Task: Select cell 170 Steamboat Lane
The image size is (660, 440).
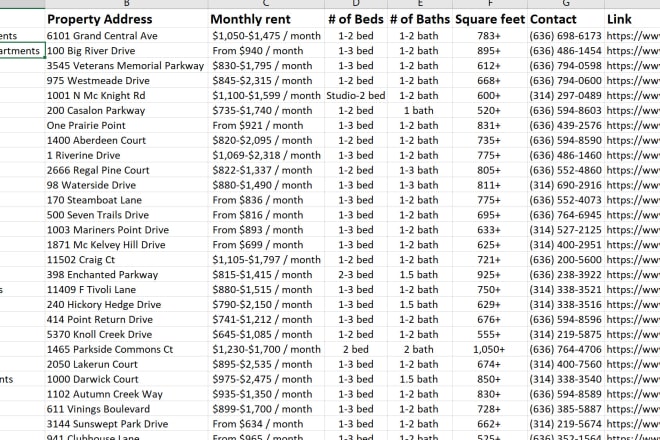Action: [x=126, y=200]
